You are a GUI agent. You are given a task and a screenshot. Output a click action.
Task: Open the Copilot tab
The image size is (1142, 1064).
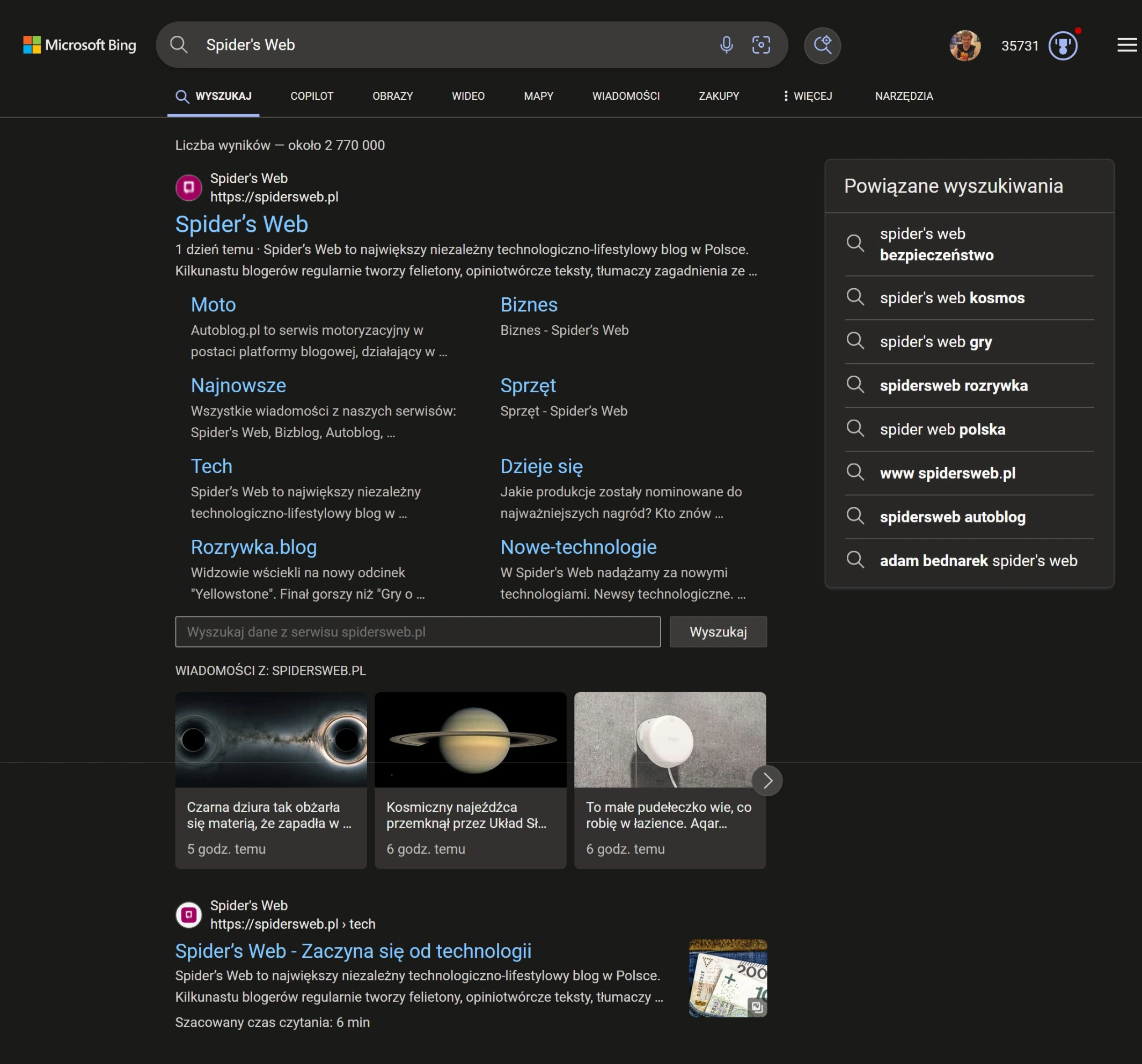[x=312, y=96]
